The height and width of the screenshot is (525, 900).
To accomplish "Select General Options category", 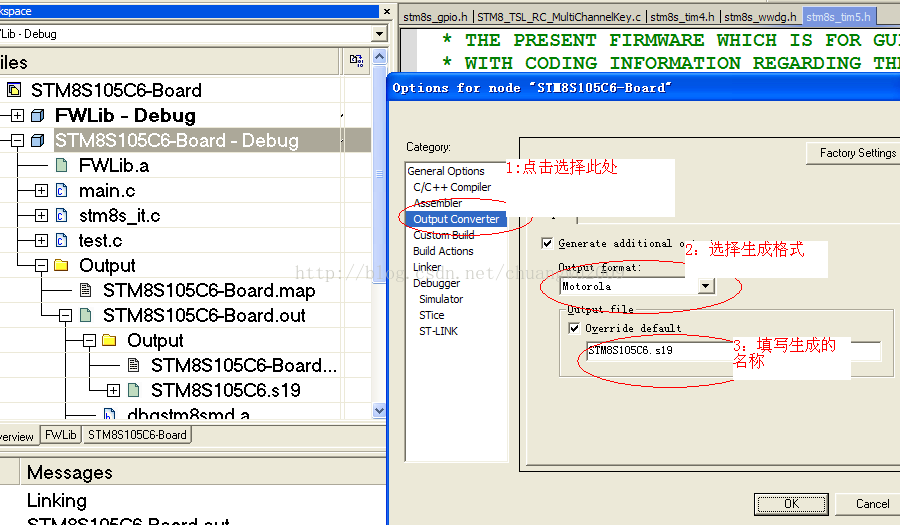I will pos(445,171).
